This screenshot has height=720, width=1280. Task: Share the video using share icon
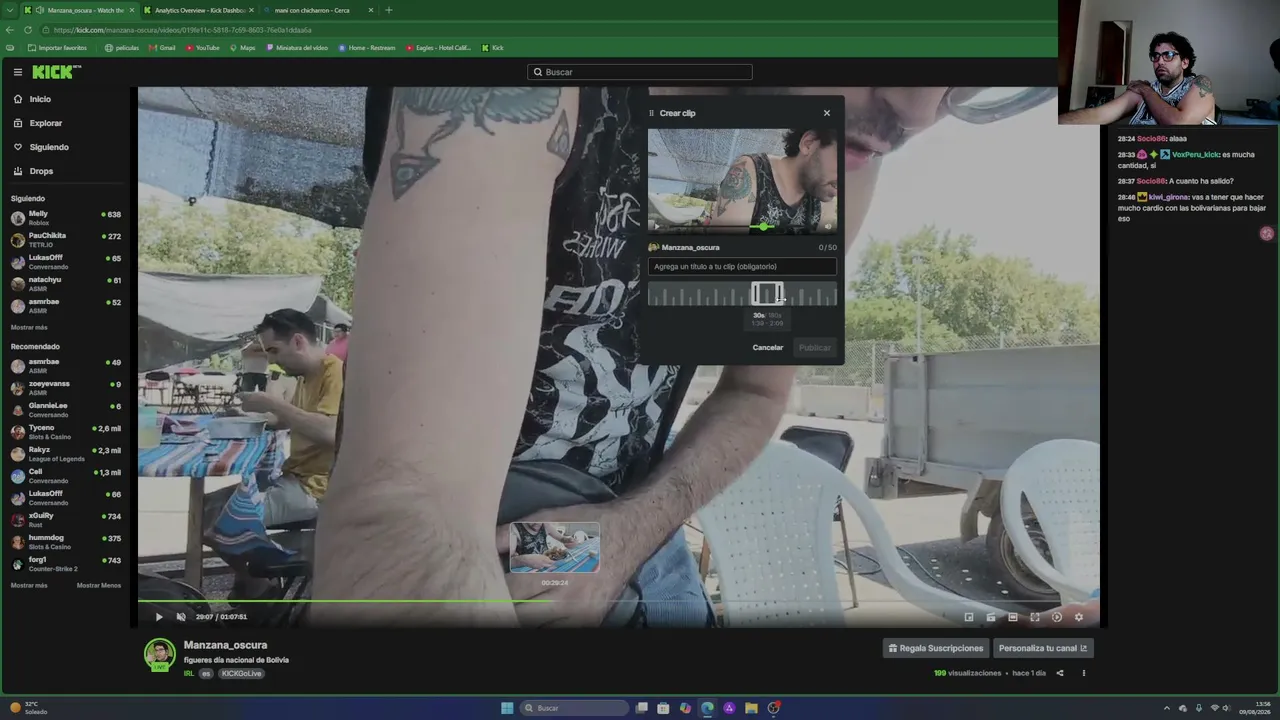[1060, 673]
